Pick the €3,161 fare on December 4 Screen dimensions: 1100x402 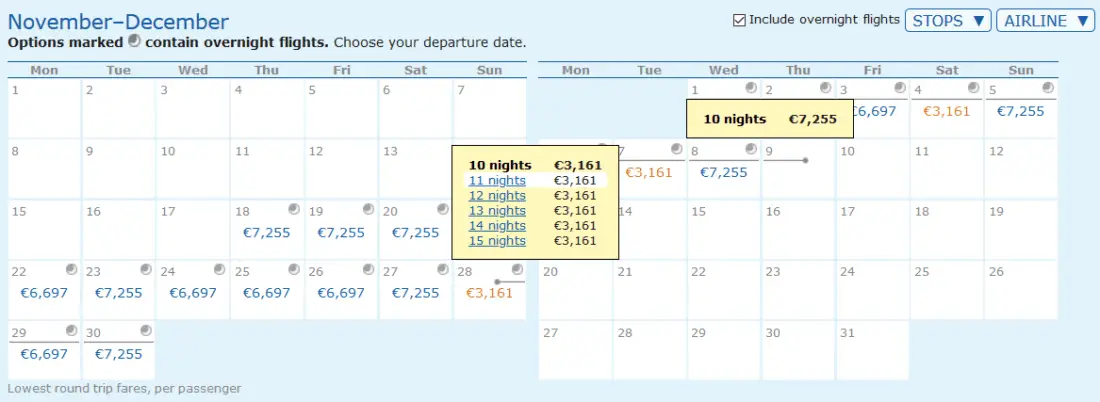[946, 111]
